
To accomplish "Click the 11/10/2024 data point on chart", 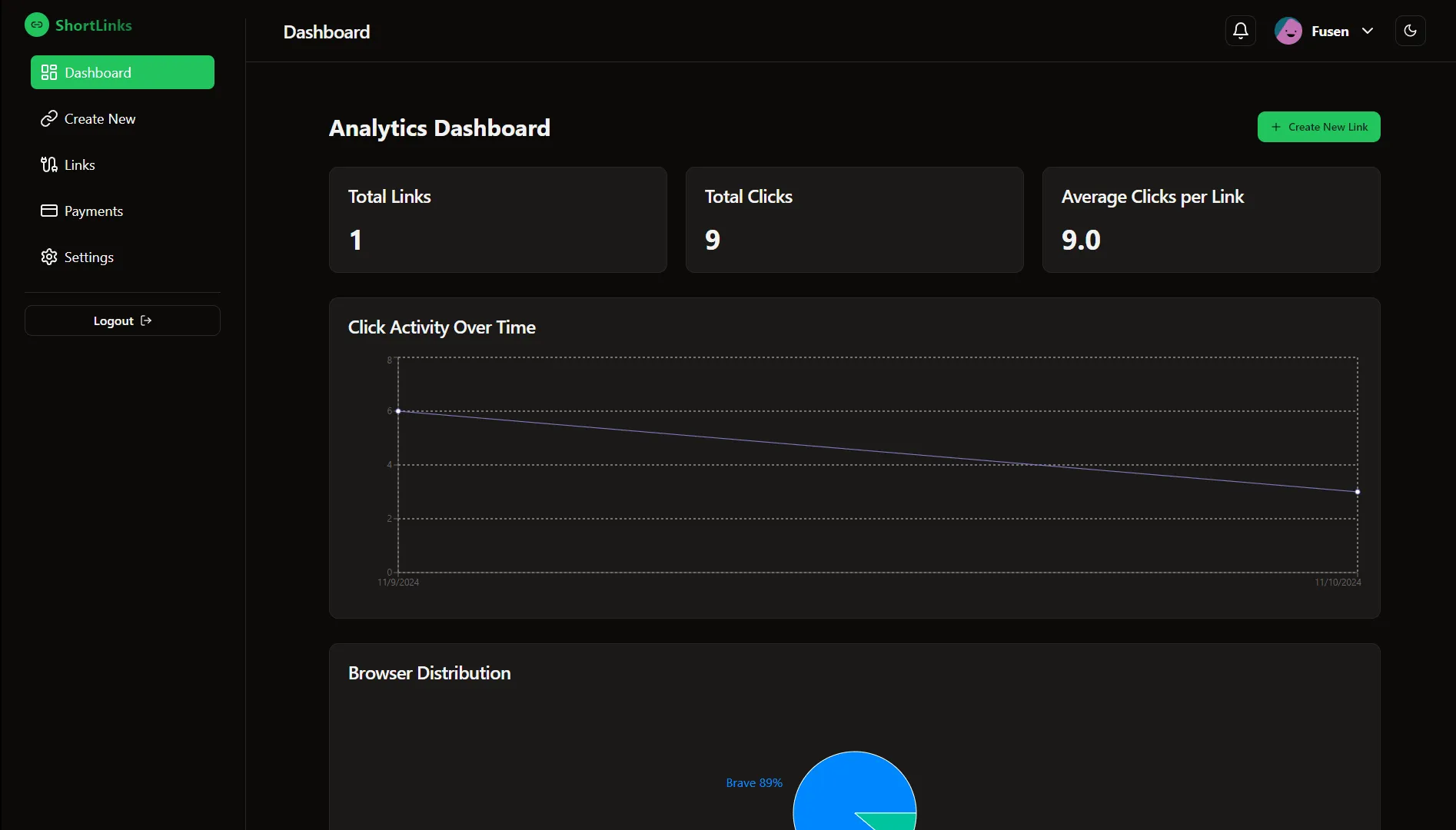I will (x=1358, y=492).
